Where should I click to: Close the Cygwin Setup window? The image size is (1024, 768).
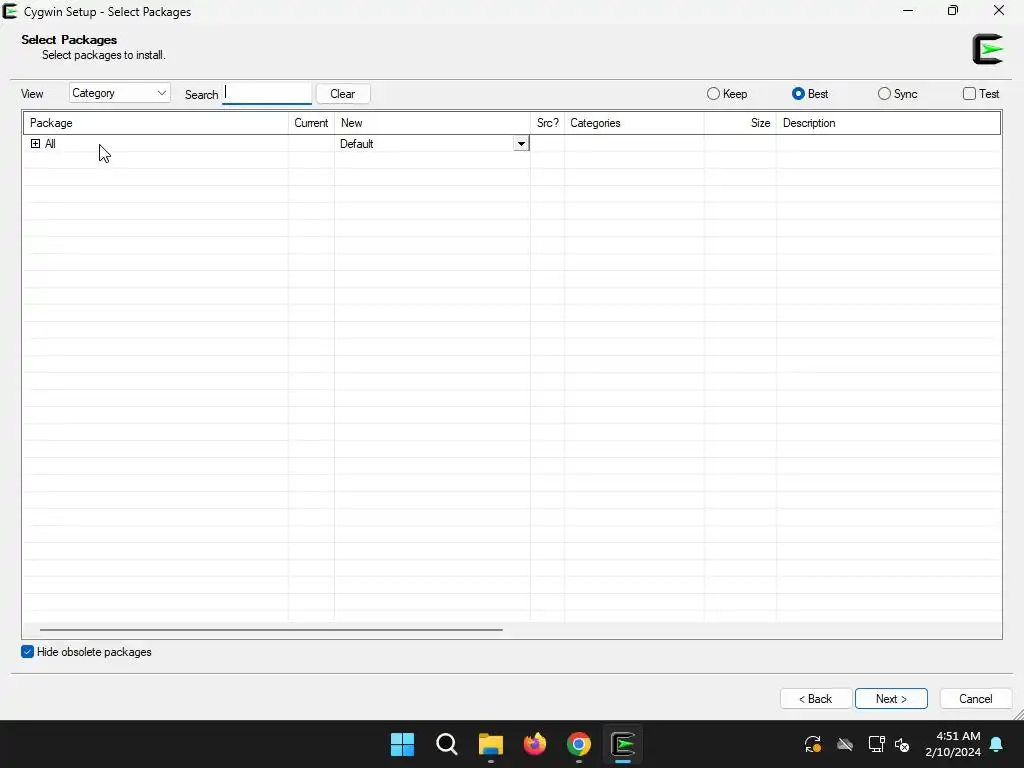pyautogui.click(x=999, y=11)
